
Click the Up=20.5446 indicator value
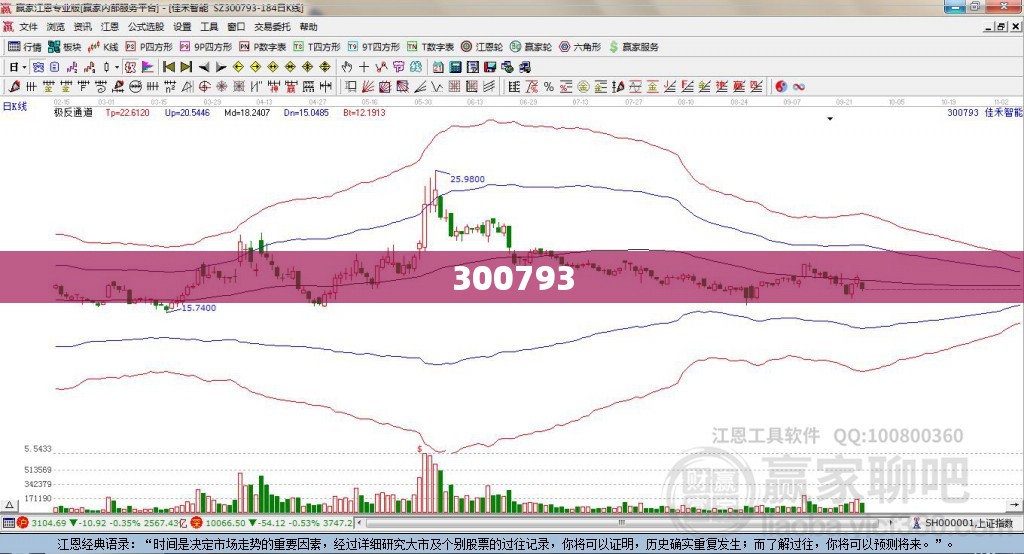pos(187,112)
